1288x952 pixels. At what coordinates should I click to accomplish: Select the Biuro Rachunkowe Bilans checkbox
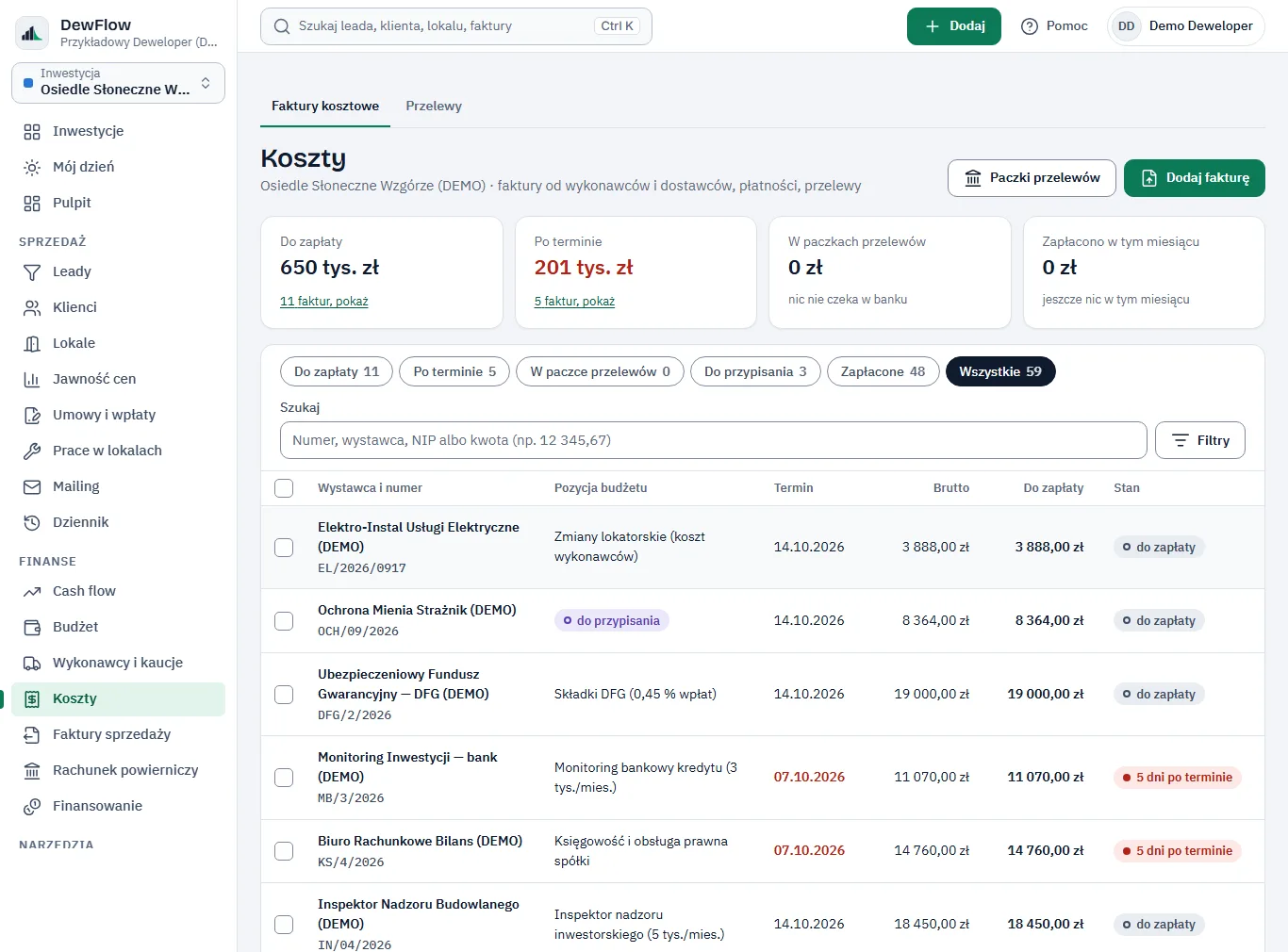[x=284, y=851]
